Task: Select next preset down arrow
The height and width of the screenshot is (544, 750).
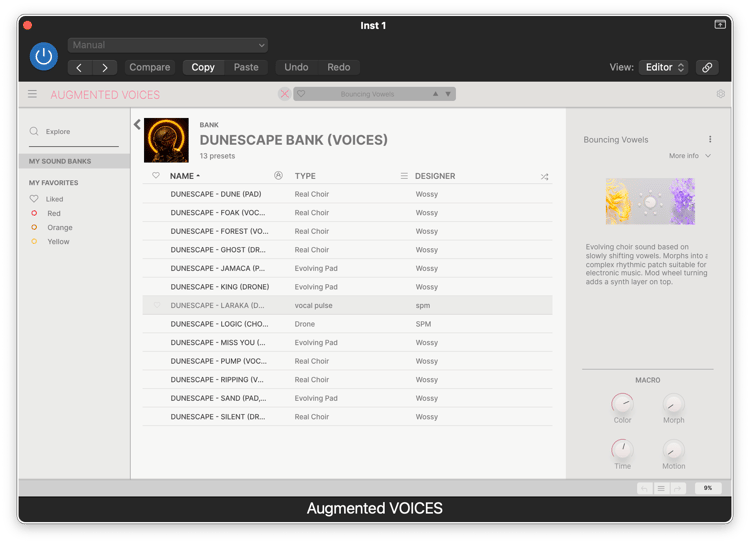Action: pos(448,94)
